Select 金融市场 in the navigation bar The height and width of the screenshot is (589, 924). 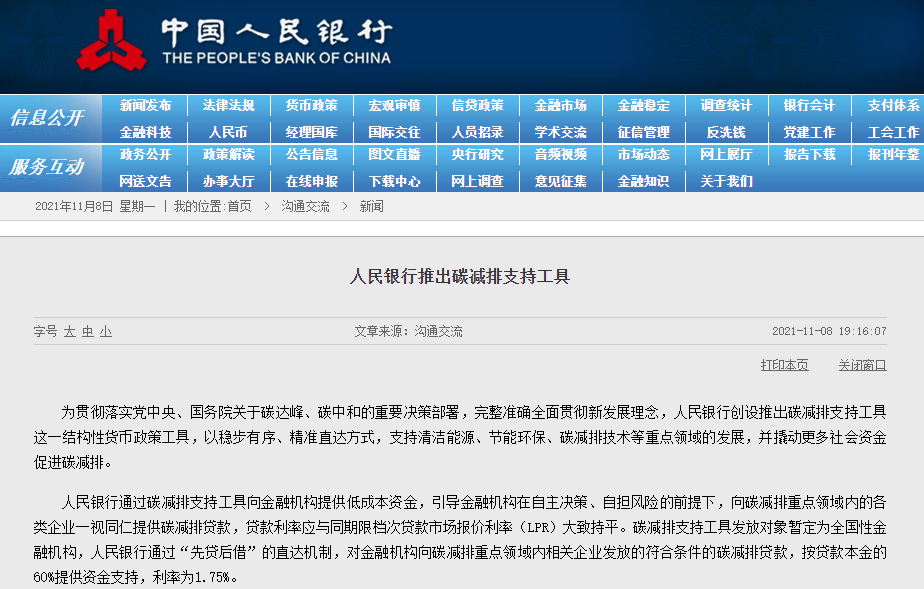click(x=560, y=105)
